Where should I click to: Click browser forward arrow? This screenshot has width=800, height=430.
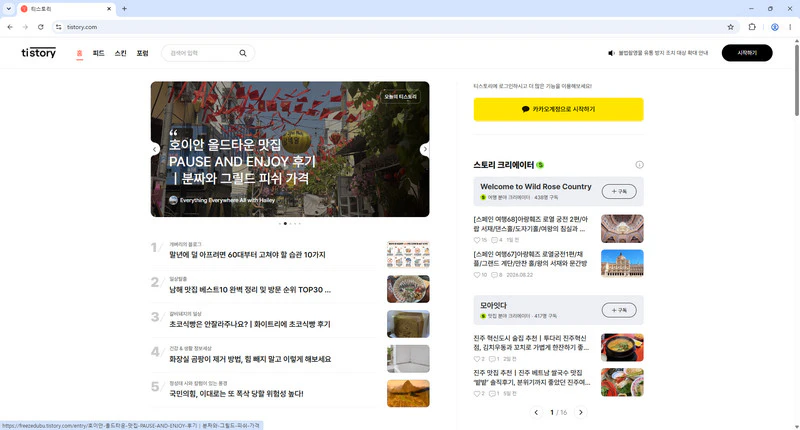tap(25, 27)
